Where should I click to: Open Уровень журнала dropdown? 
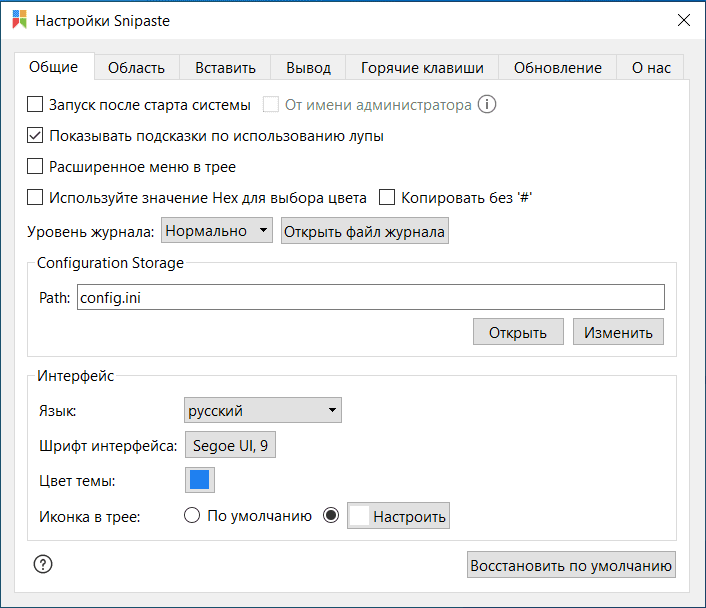pyautogui.click(x=216, y=231)
